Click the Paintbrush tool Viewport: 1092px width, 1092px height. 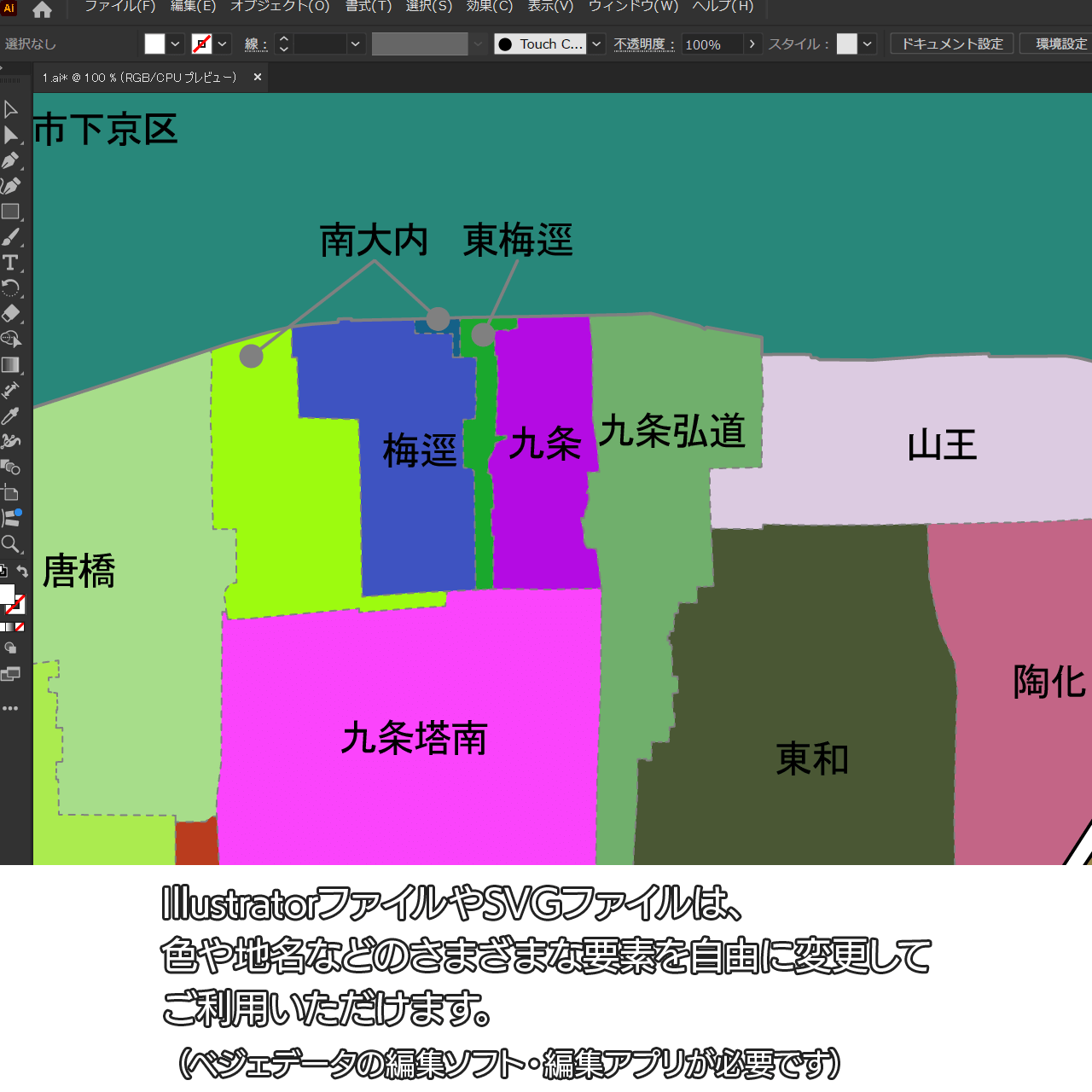(x=10, y=237)
